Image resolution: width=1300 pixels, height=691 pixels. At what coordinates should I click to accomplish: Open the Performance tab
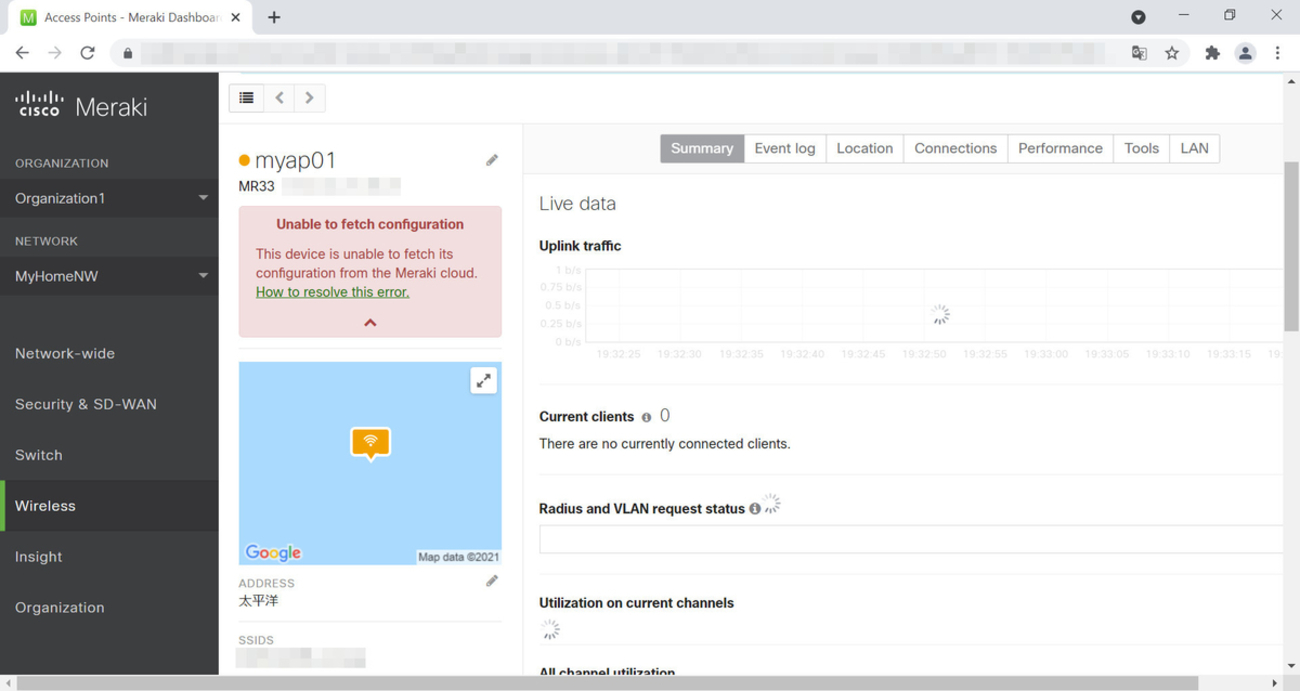tap(1059, 148)
